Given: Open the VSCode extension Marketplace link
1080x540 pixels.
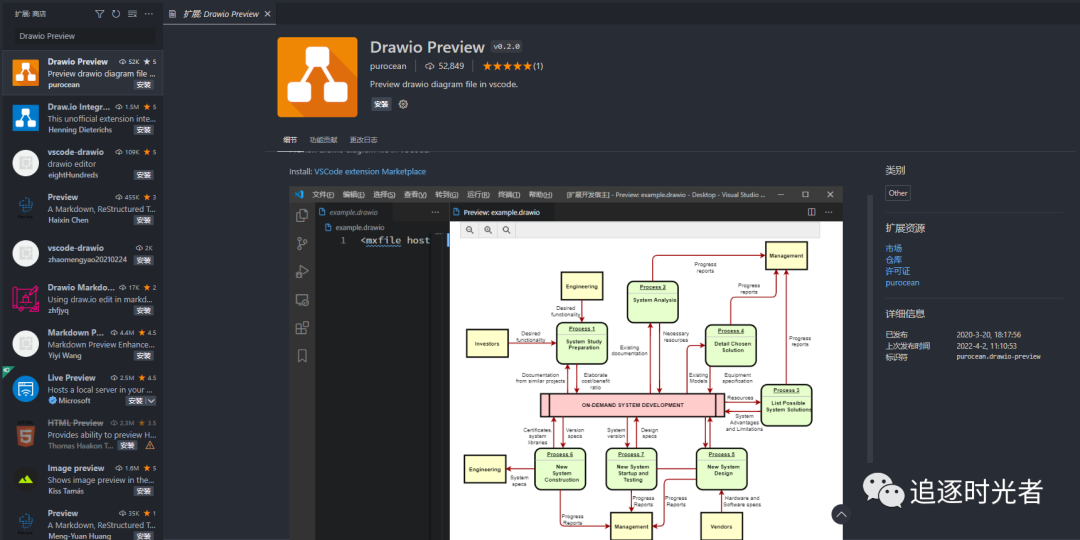Looking at the screenshot, I should [370, 172].
